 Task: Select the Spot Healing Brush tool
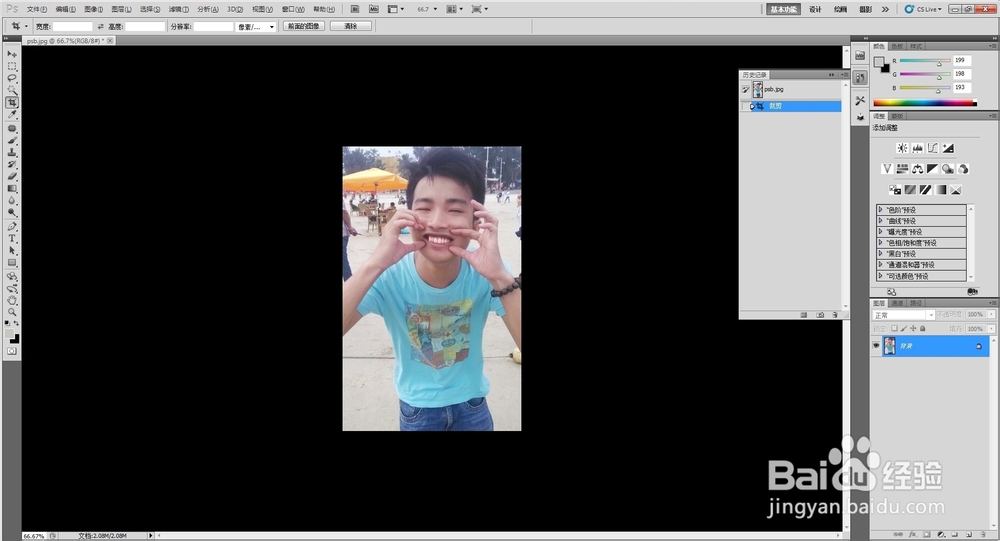(12, 128)
